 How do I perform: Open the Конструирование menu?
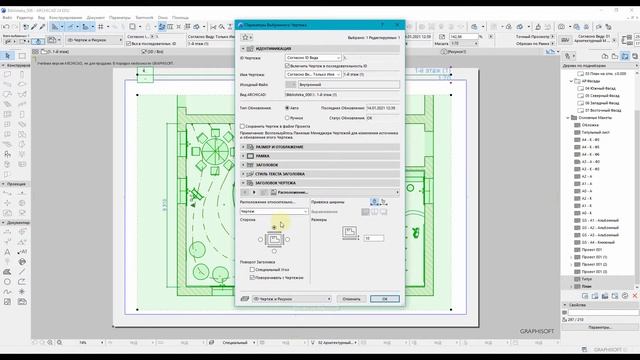click(66, 18)
